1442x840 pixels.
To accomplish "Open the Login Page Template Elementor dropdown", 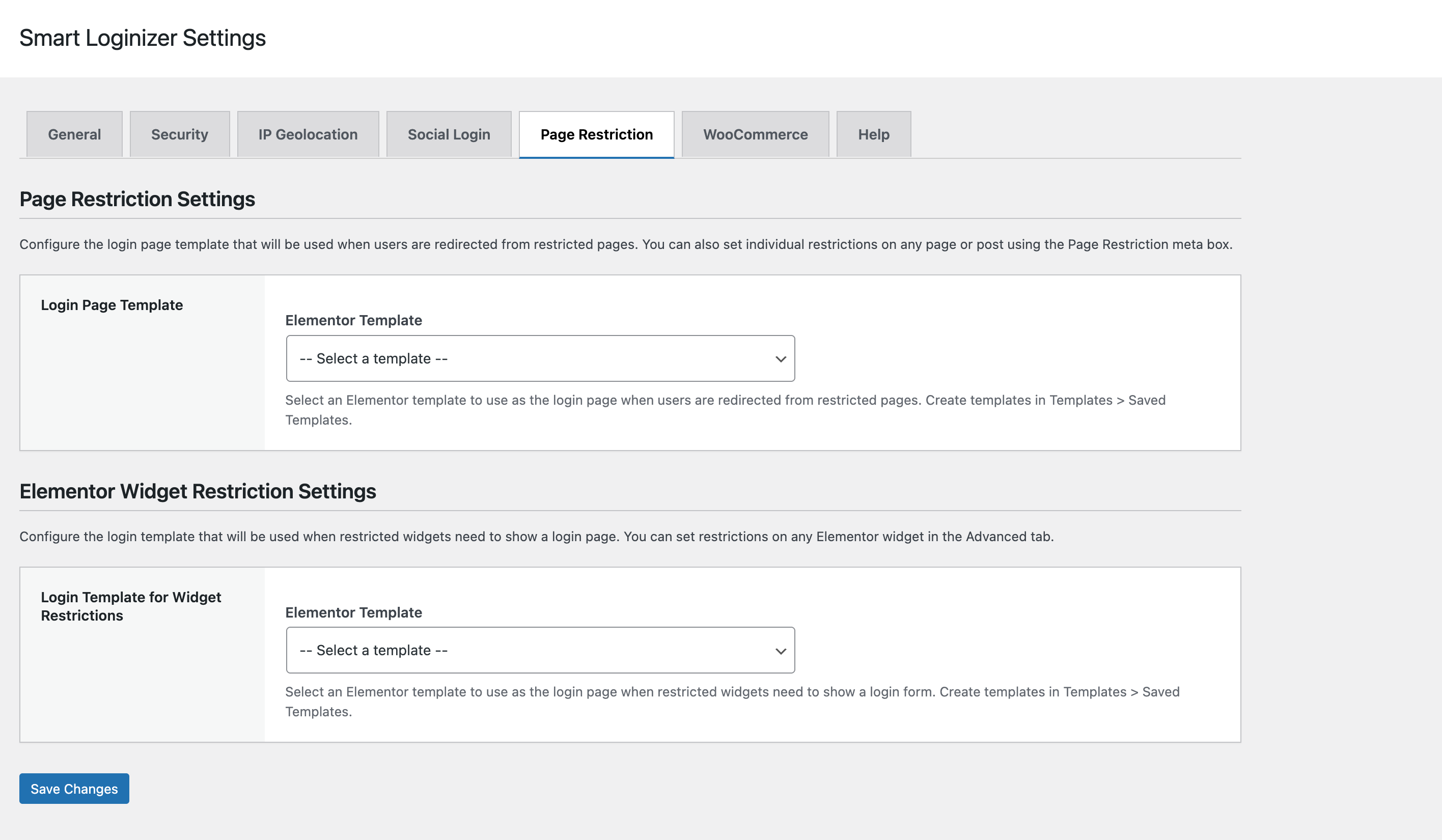I will (x=540, y=359).
